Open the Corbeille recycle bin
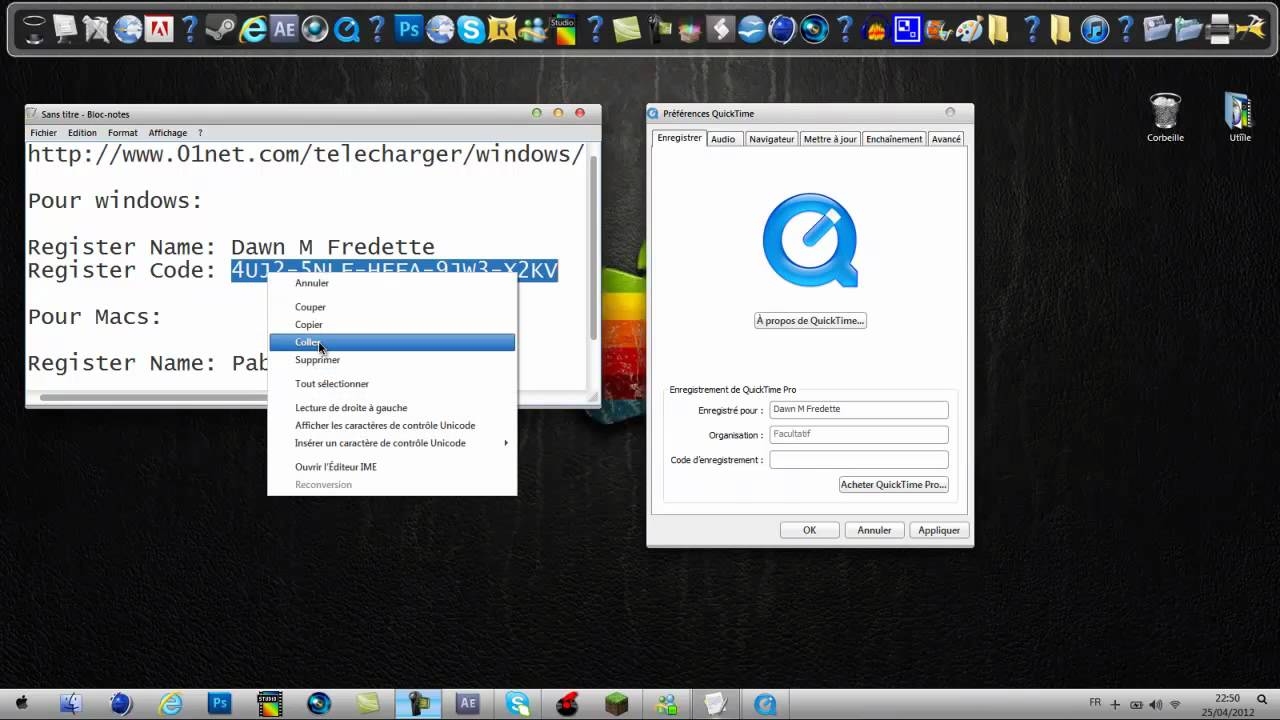 coord(1165,117)
